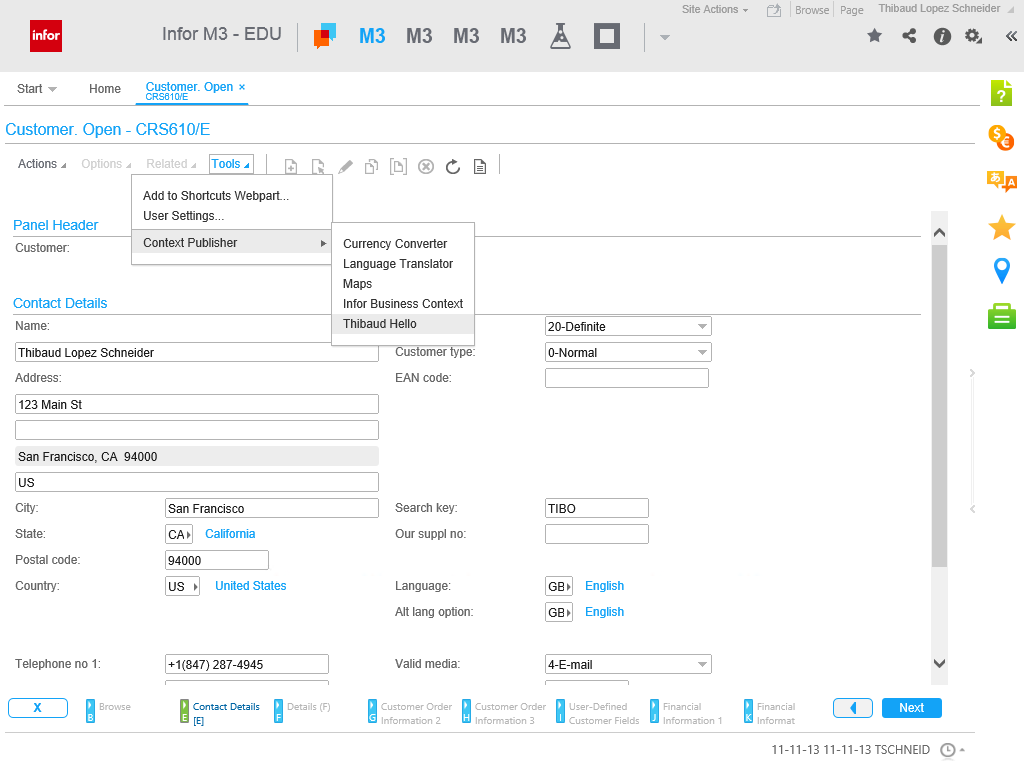Click the green help document sidebar icon
The height and width of the screenshot is (767, 1024).
pyautogui.click(x=1001, y=93)
